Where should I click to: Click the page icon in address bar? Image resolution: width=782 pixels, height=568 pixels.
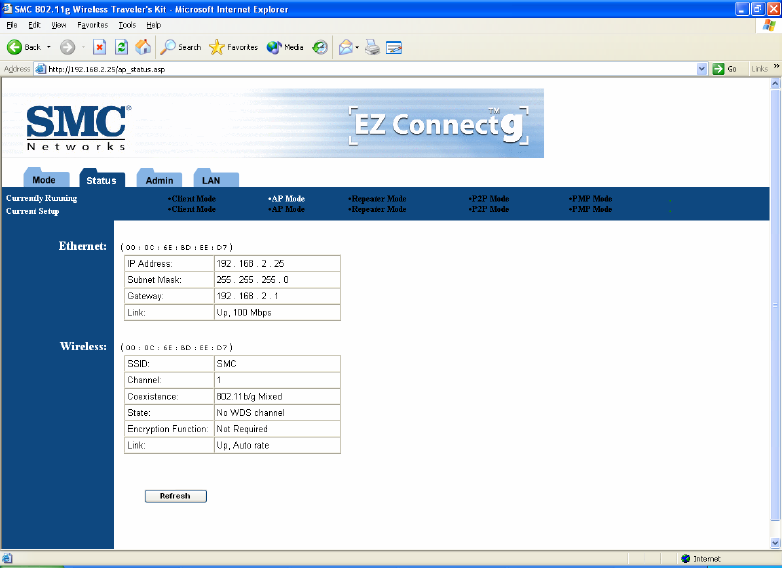pyautogui.click(x=41, y=69)
